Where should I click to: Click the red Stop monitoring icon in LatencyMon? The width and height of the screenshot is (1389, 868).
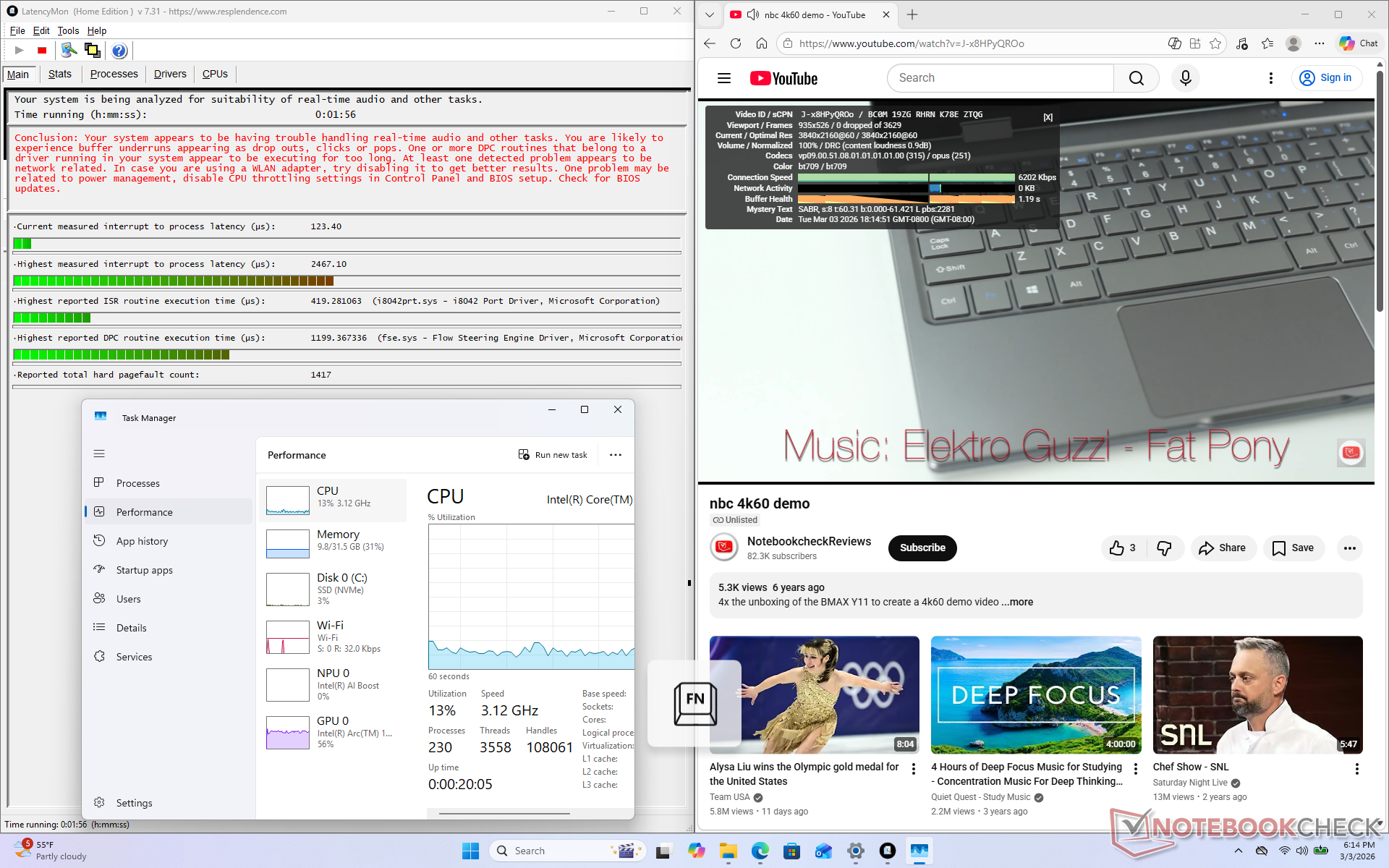click(x=42, y=51)
